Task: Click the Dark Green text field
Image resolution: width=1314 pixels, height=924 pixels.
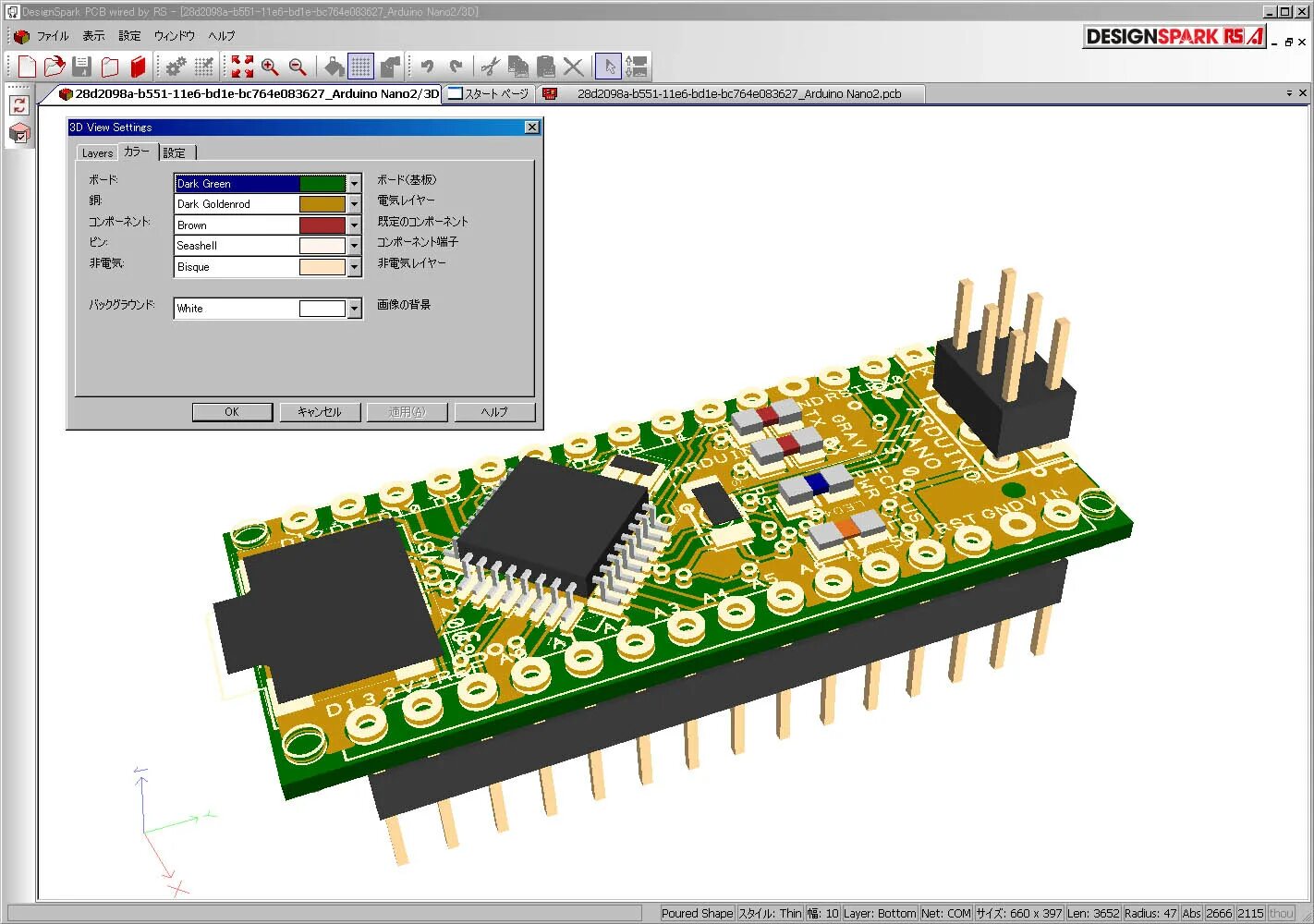Action: 237,184
